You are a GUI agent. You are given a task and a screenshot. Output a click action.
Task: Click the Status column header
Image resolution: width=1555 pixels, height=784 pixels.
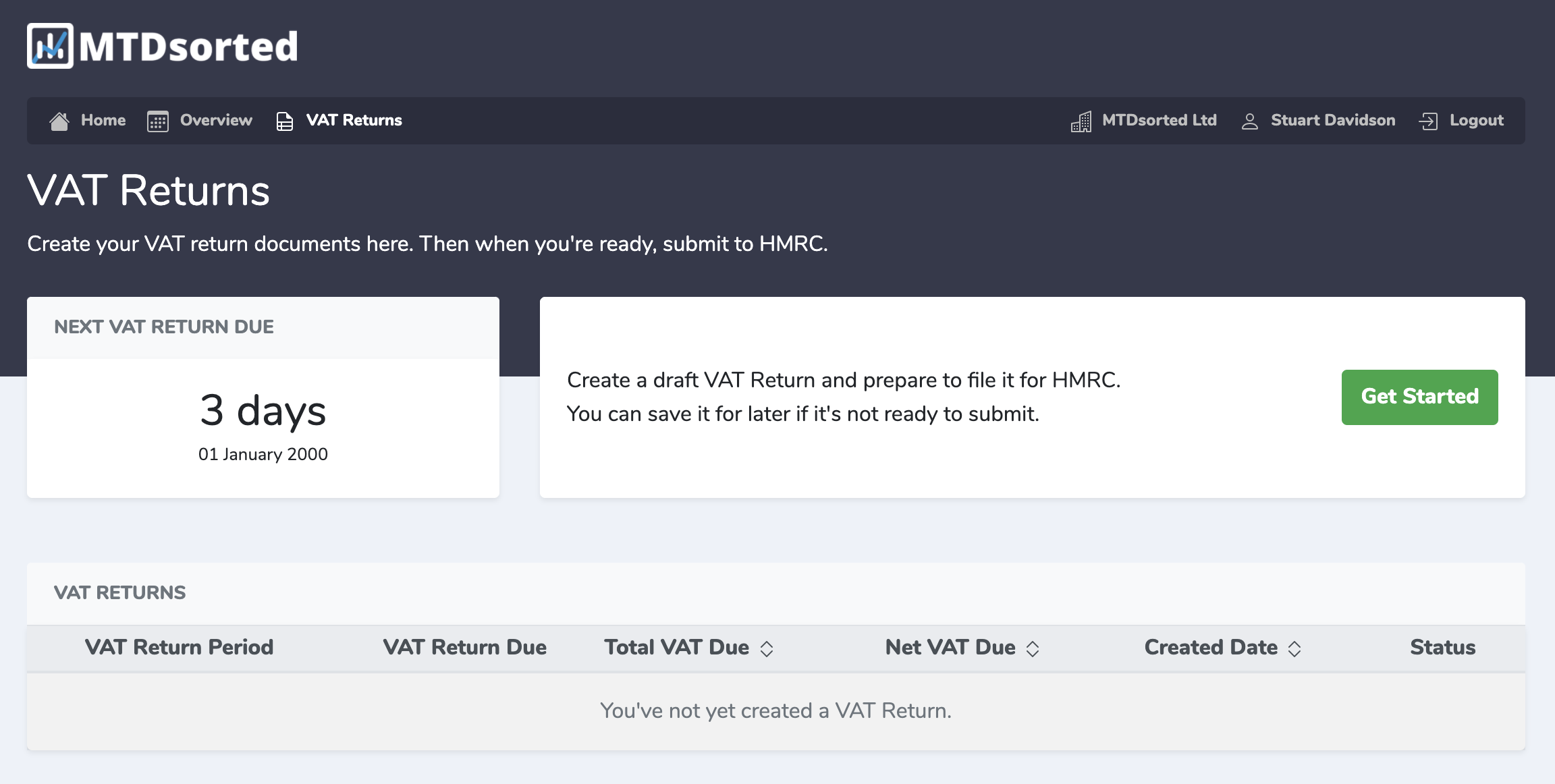click(x=1443, y=647)
